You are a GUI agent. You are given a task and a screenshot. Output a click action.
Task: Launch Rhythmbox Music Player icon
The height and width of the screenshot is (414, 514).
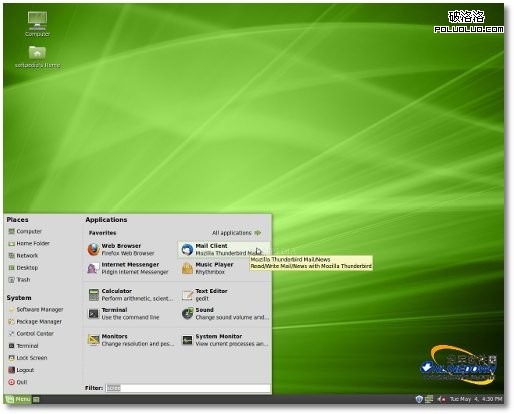(187, 268)
